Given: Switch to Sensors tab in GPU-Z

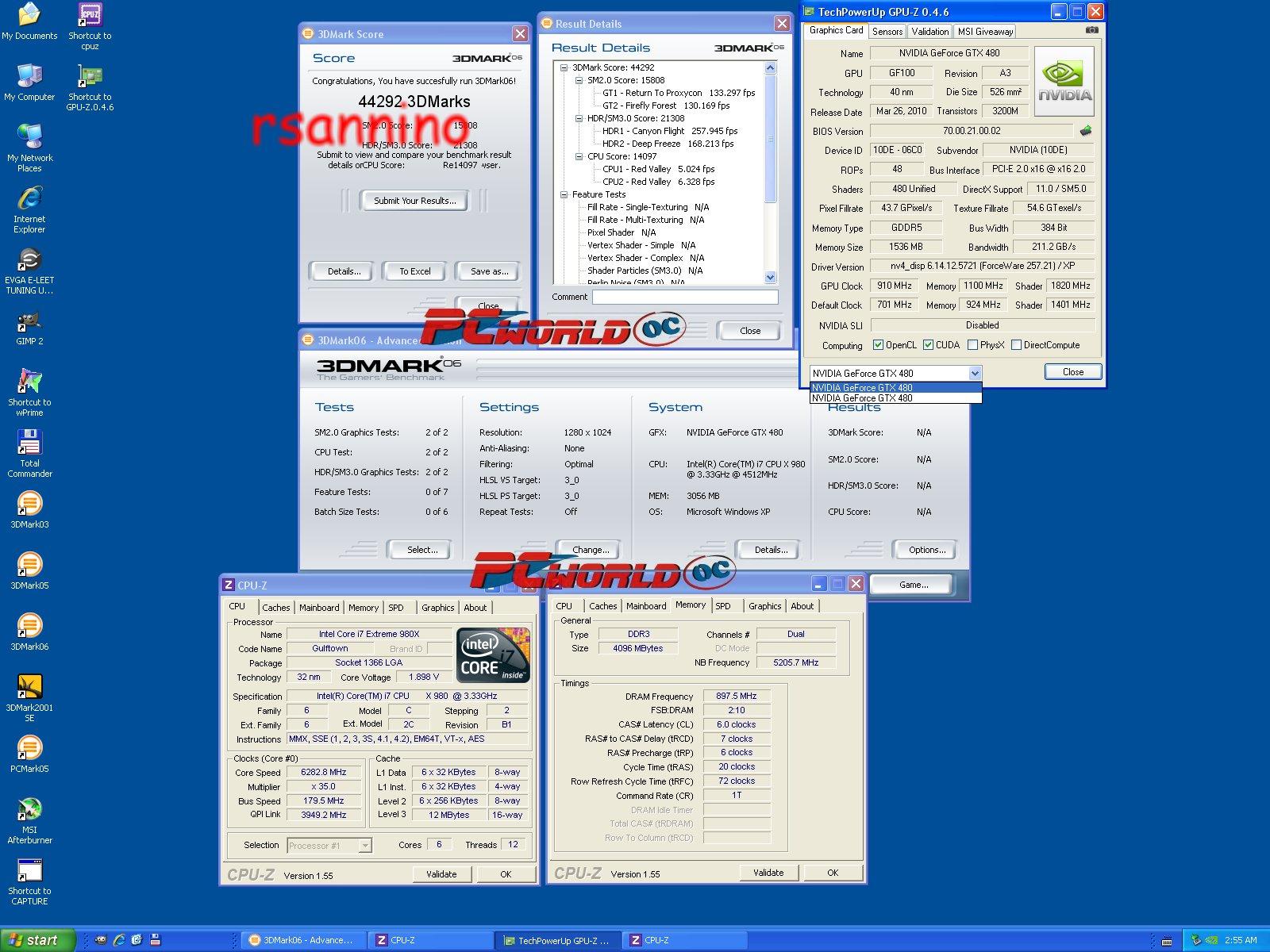Looking at the screenshot, I should [x=887, y=32].
